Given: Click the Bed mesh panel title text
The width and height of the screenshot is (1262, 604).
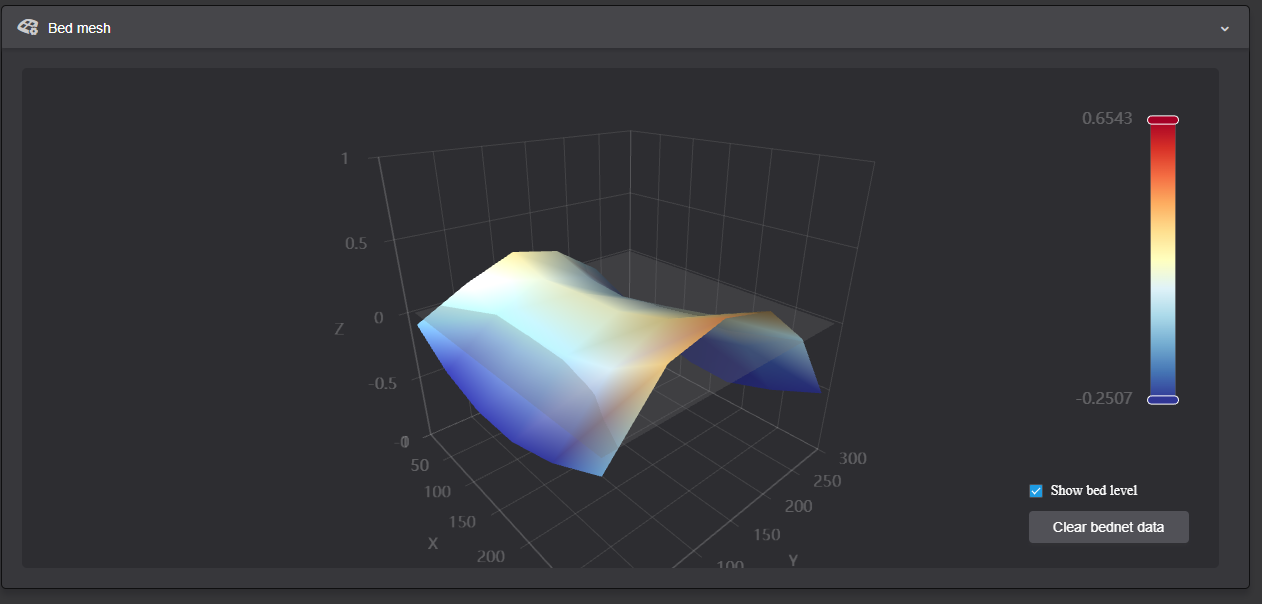Looking at the screenshot, I should [79, 28].
